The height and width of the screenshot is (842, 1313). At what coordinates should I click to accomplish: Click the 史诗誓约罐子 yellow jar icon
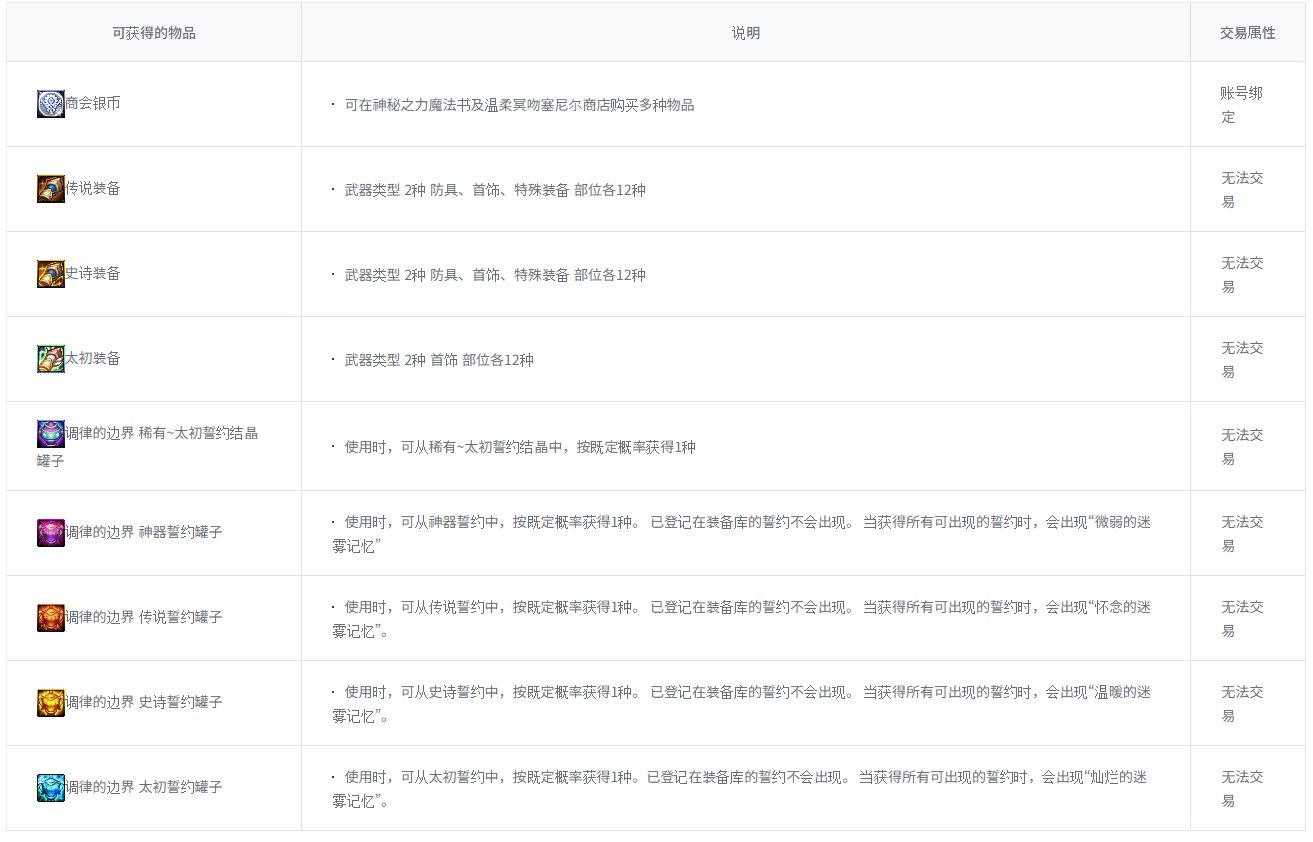(51, 703)
